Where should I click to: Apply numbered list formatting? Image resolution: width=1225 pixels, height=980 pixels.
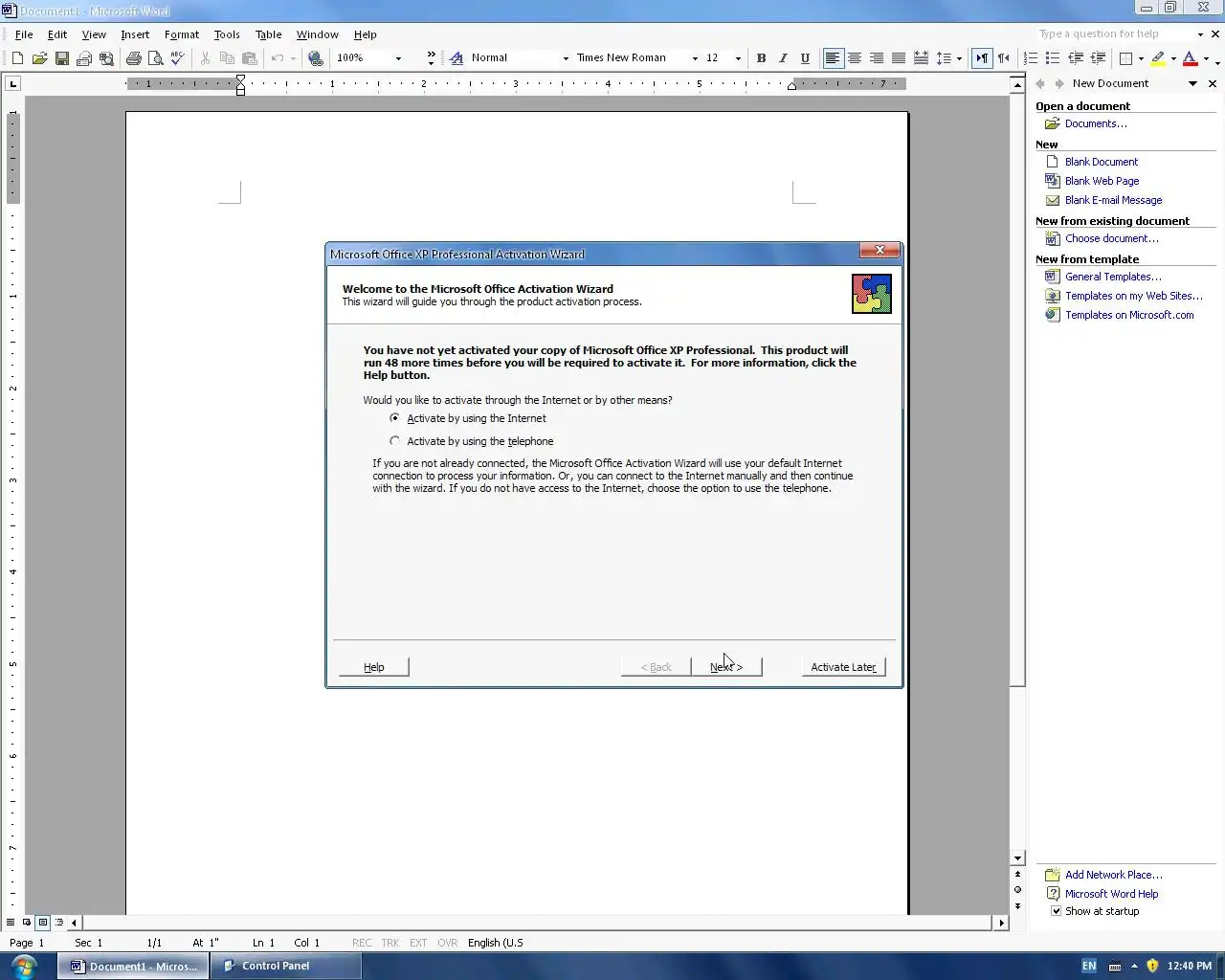point(1031,58)
